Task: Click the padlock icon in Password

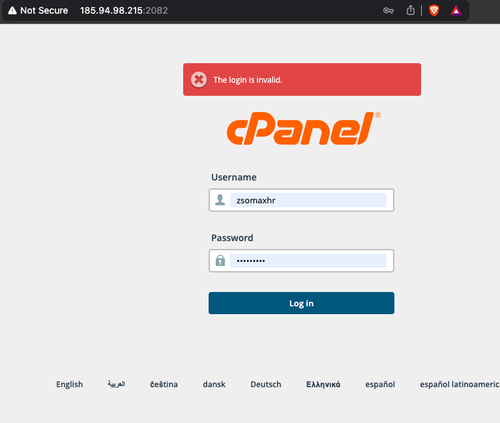Action: (220, 260)
